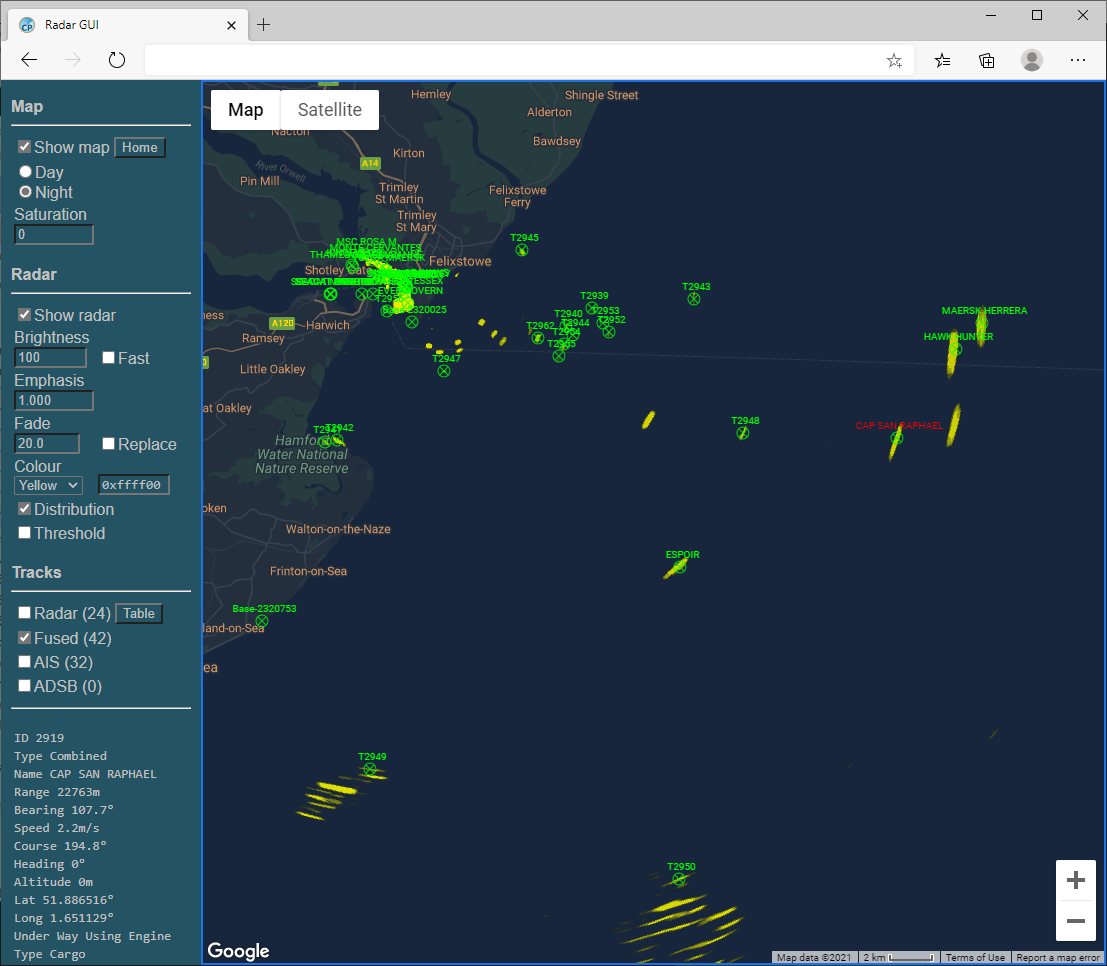Bookmark this page with the star icon
Screen dimensions: 1107x966
[894, 60]
